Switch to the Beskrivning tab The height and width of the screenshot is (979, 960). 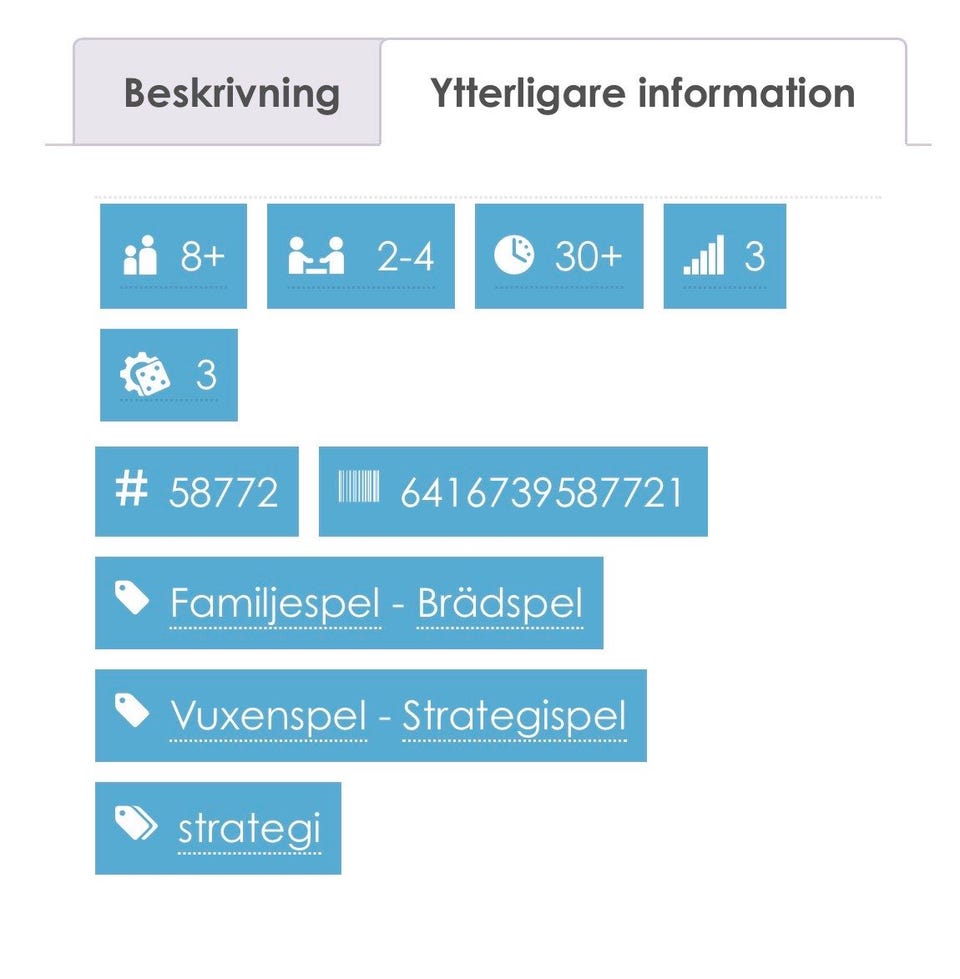[231, 94]
